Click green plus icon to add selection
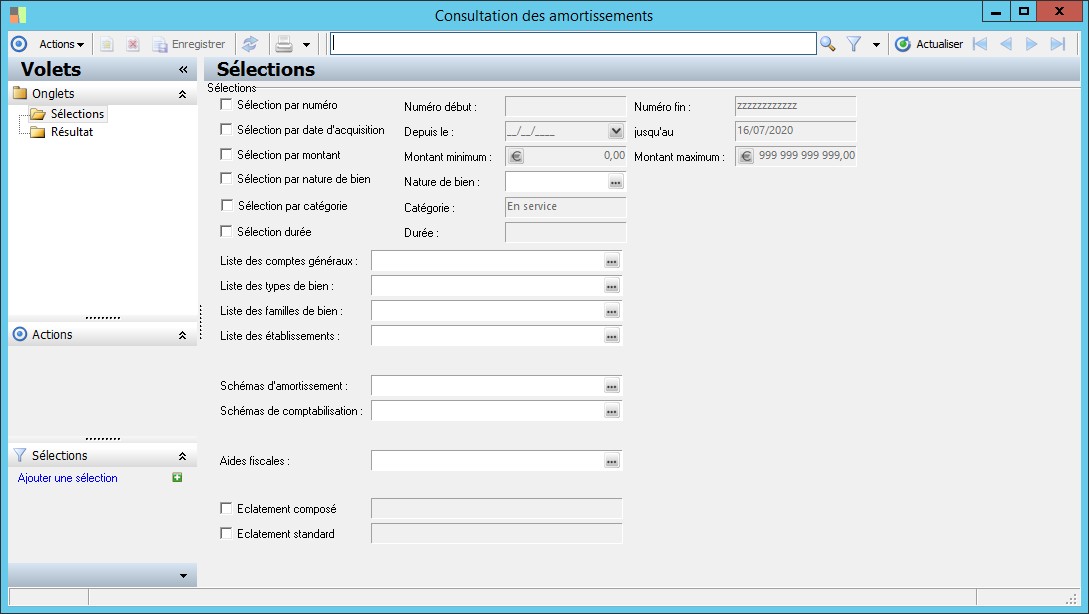The image size is (1089, 614). click(177, 478)
